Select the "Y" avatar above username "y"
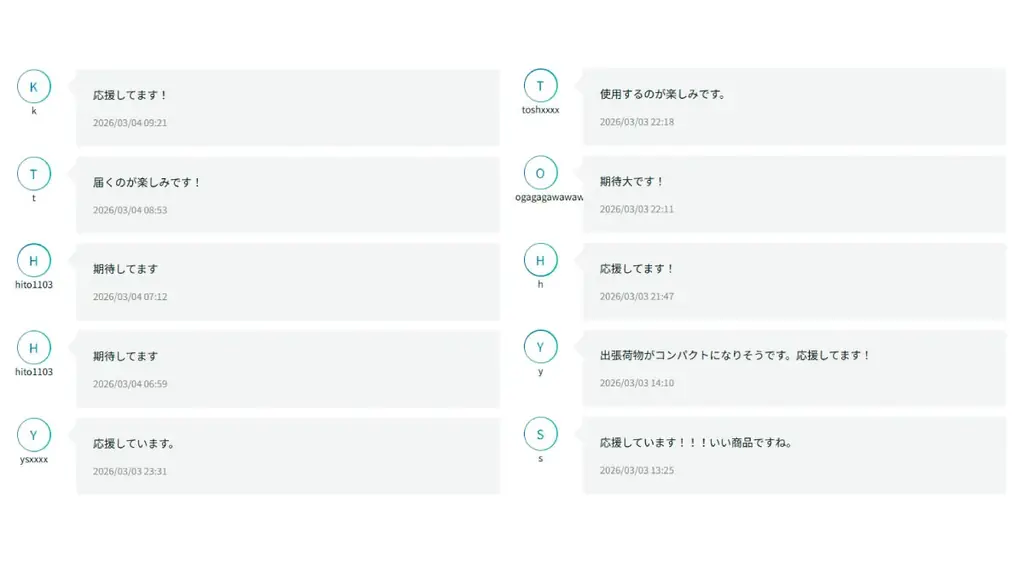Image resolution: width=1024 pixels, height=562 pixels. 540,347
